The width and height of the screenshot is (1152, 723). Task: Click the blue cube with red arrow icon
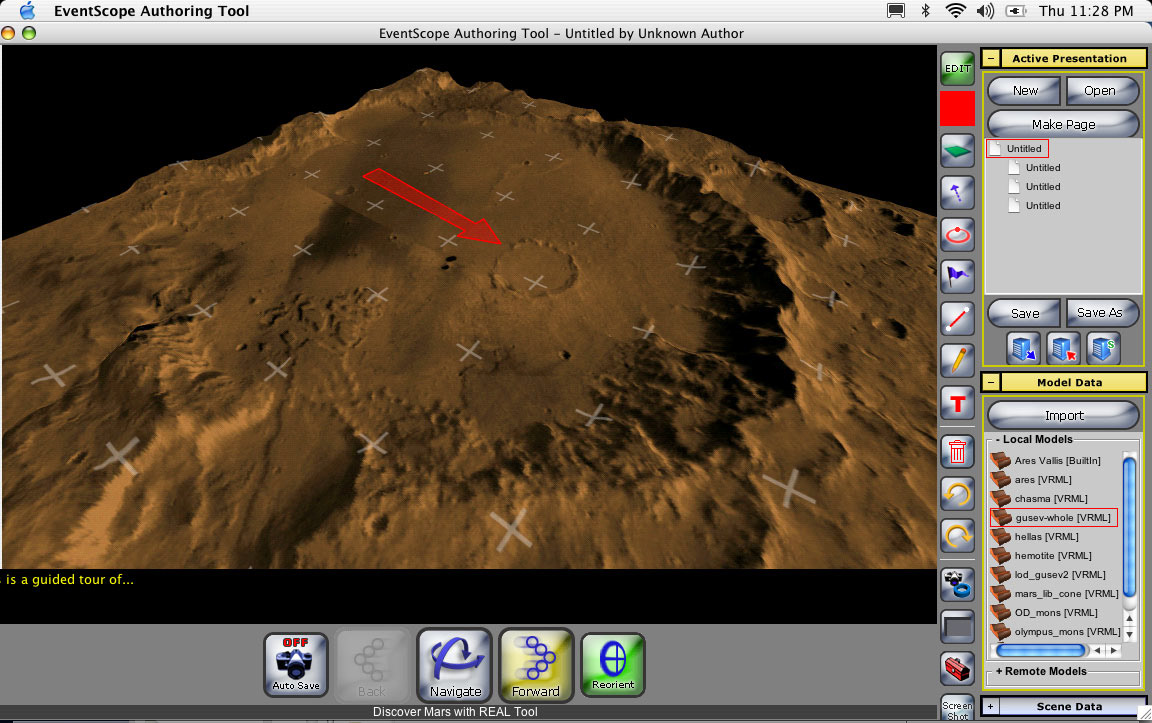[1063, 348]
